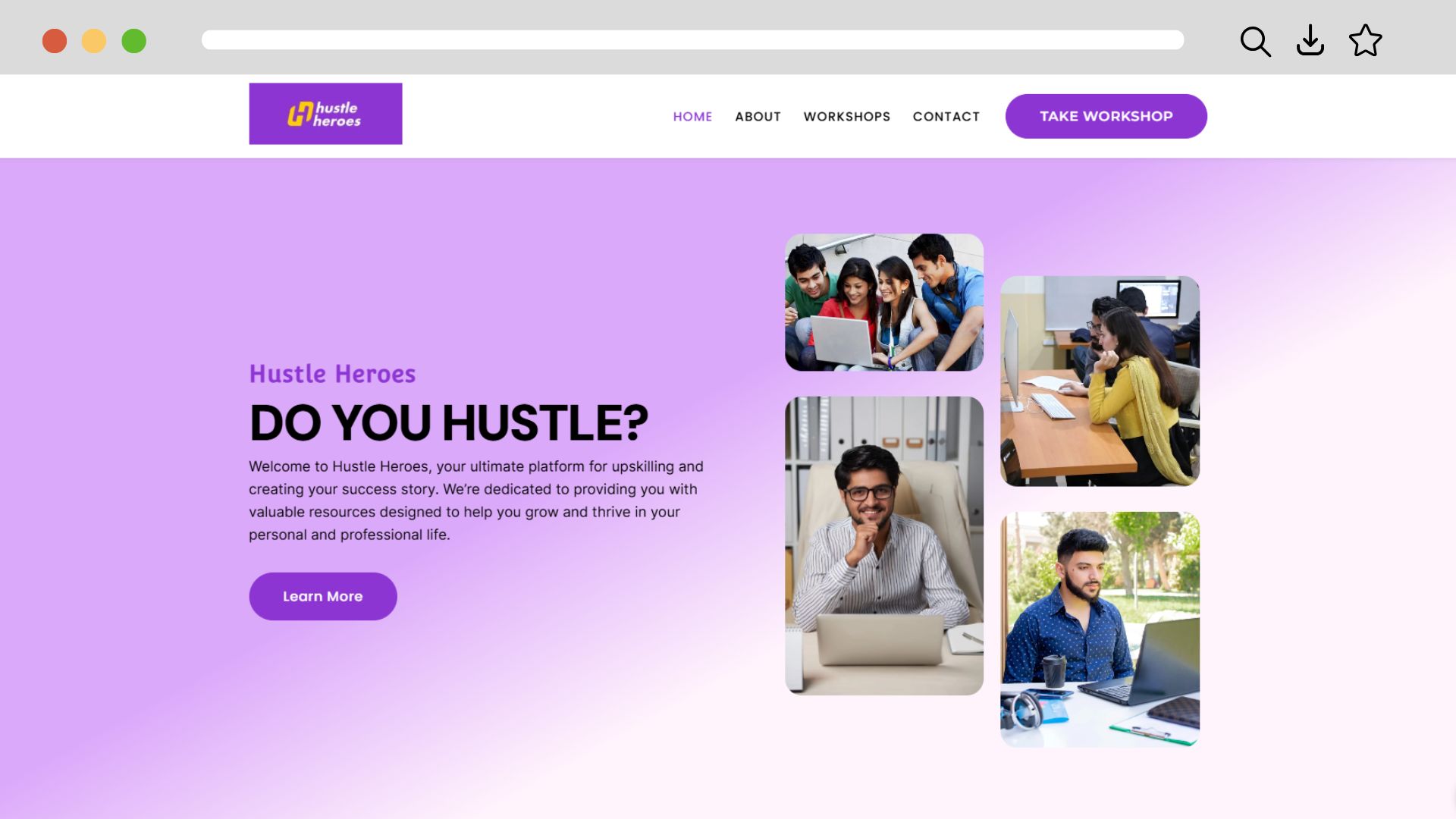Open the ABOUT nav item
The image size is (1456, 819).
[758, 117]
